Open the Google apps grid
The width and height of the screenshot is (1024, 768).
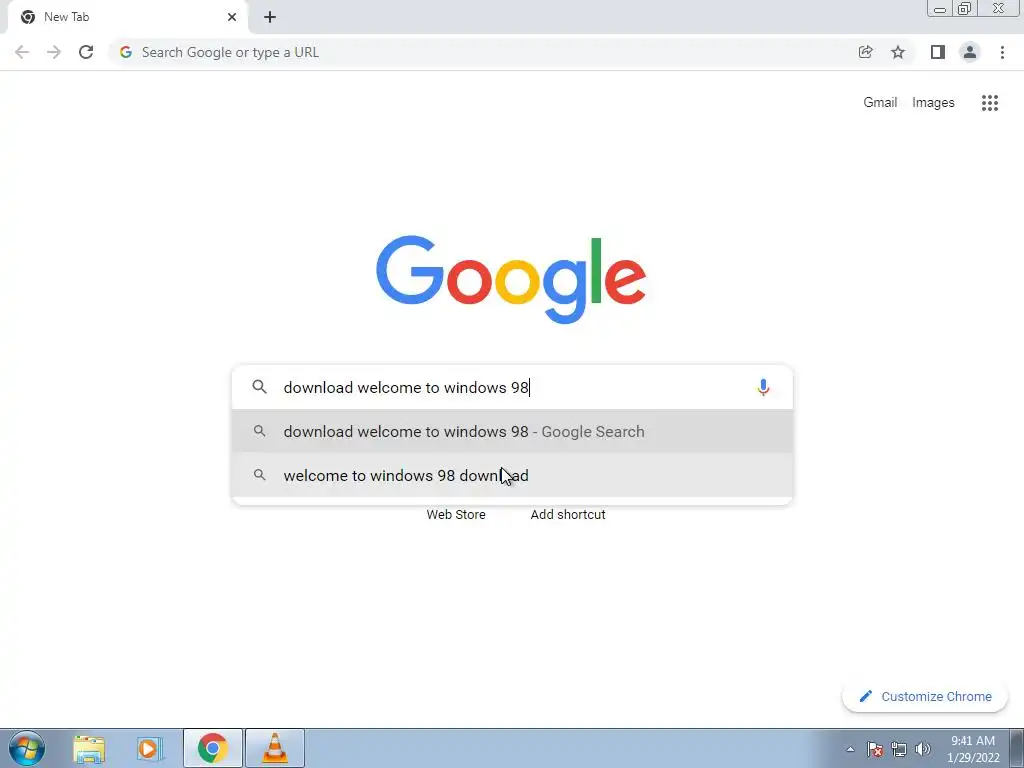(x=990, y=103)
